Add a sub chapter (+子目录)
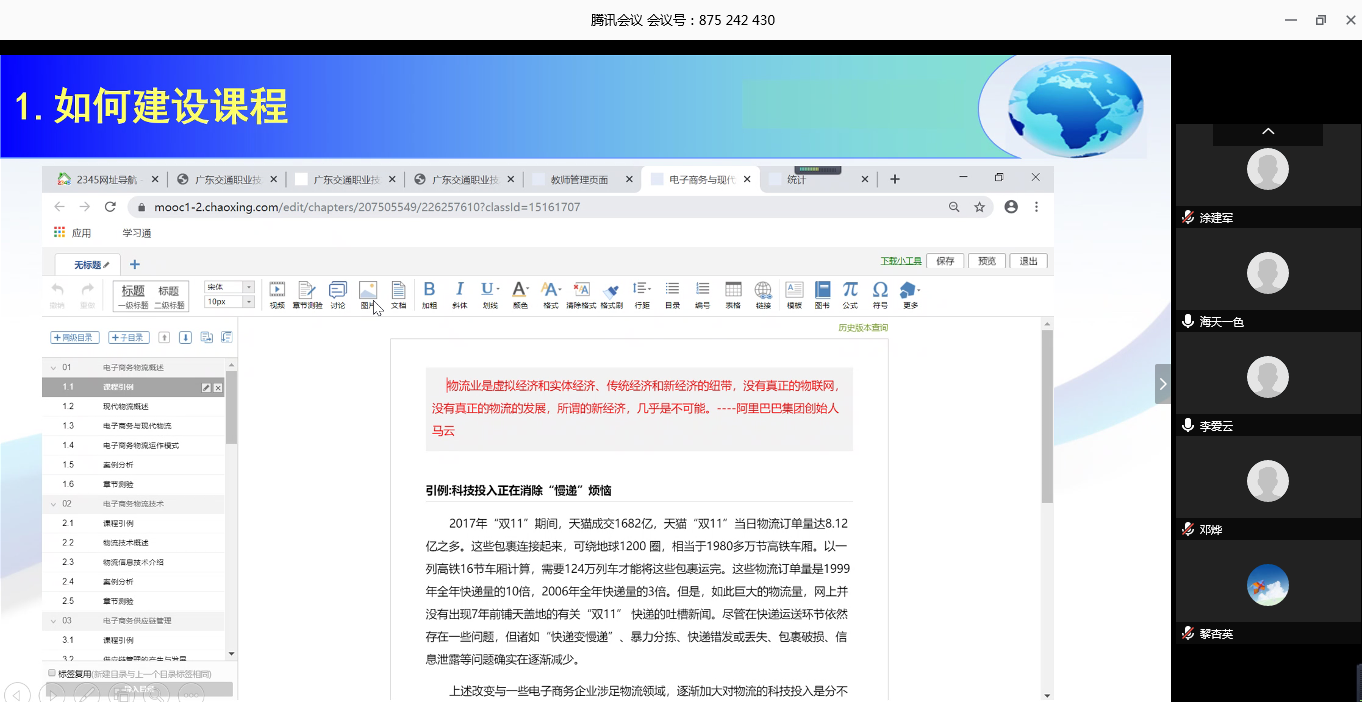The image size is (1362, 702). [x=129, y=338]
